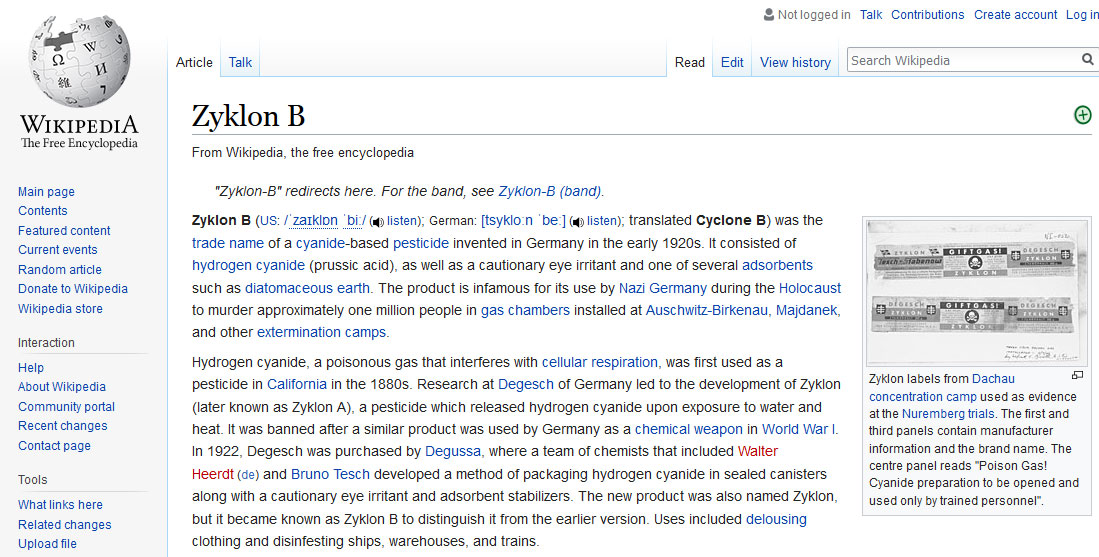Screen dimensions: 1099x557
Task: Open the Help link
Action: (x=31, y=368)
